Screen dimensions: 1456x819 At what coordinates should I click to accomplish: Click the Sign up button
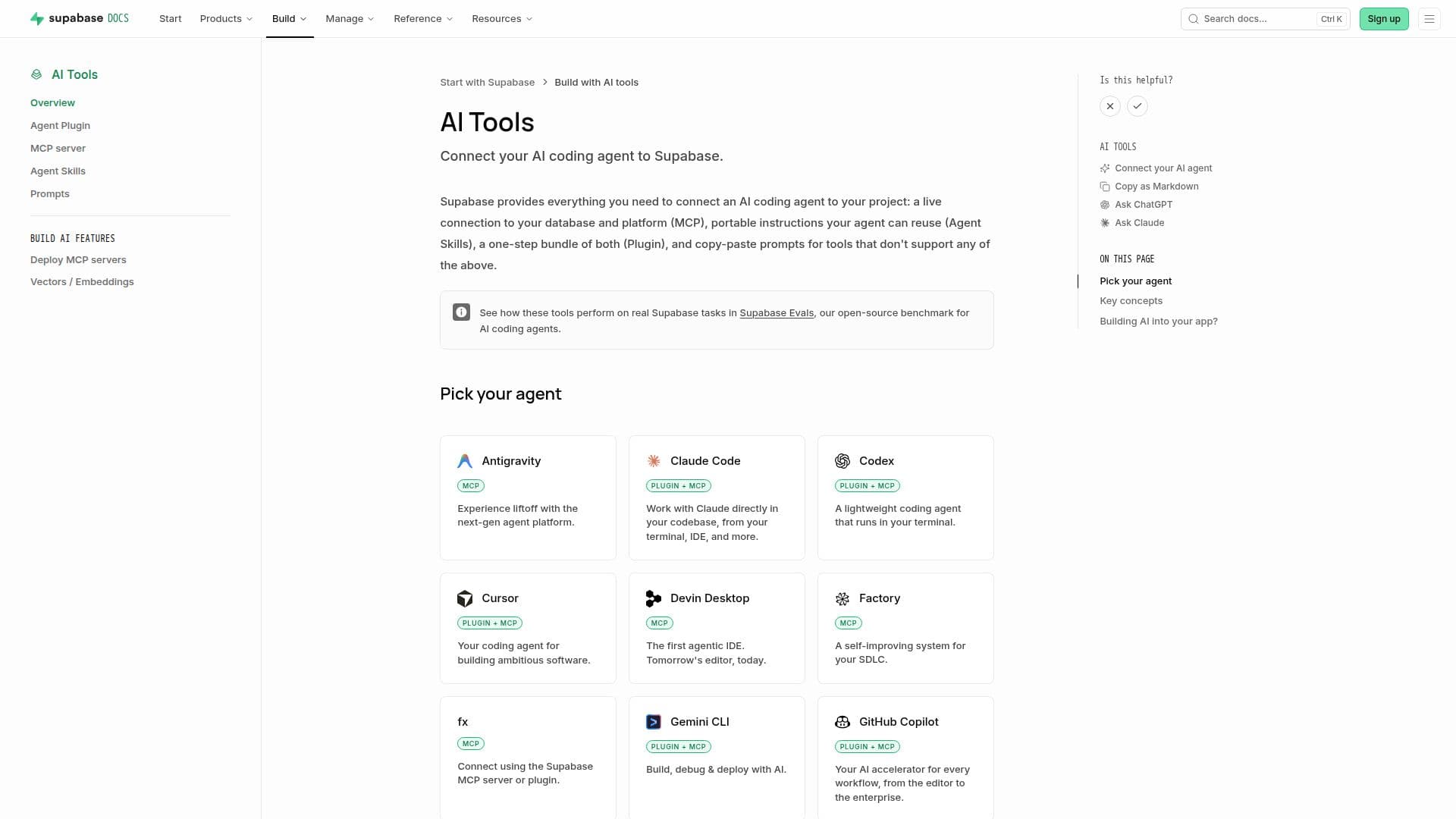(x=1384, y=19)
